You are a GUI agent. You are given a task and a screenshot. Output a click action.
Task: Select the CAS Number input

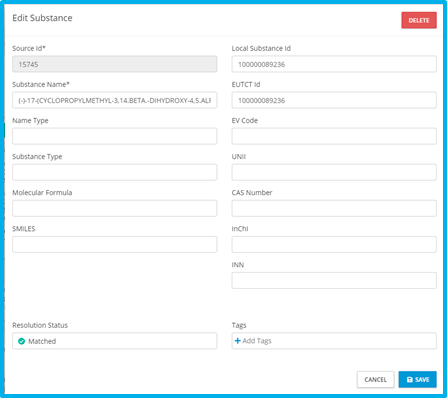[334, 208]
